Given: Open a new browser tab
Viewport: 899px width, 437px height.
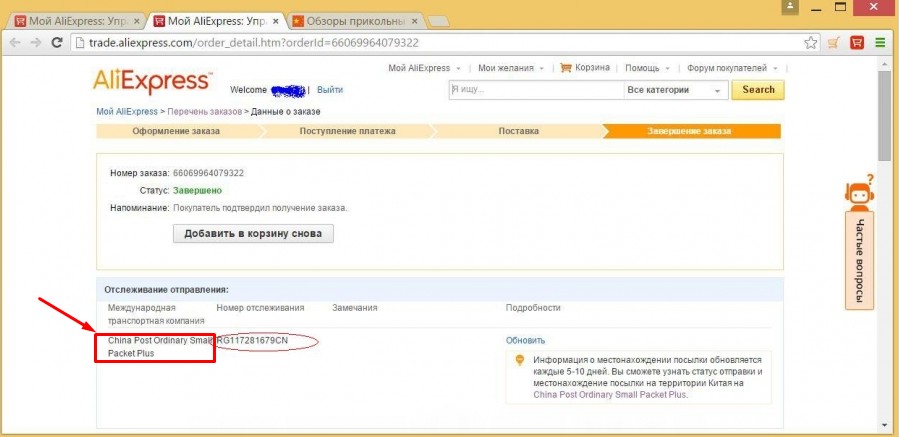Looking at the screenshot, I should pyautogui.click(x=439, y=22).
